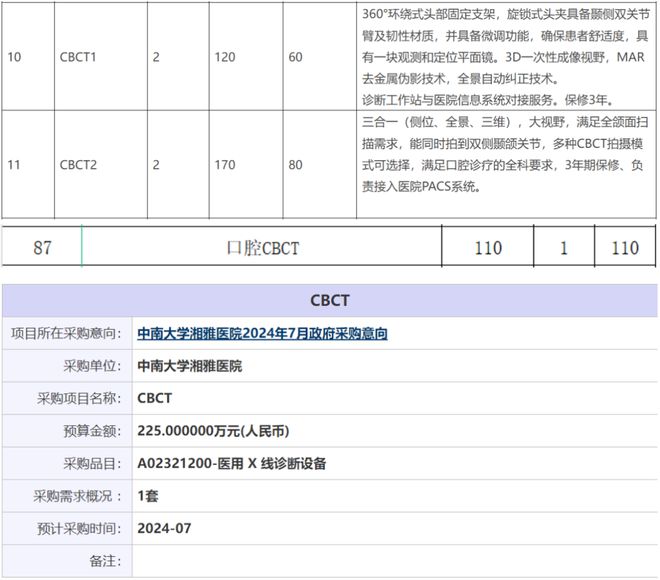Select the value 170 in CBCT2 row
The image size is (660, 580).
(225, 165)
